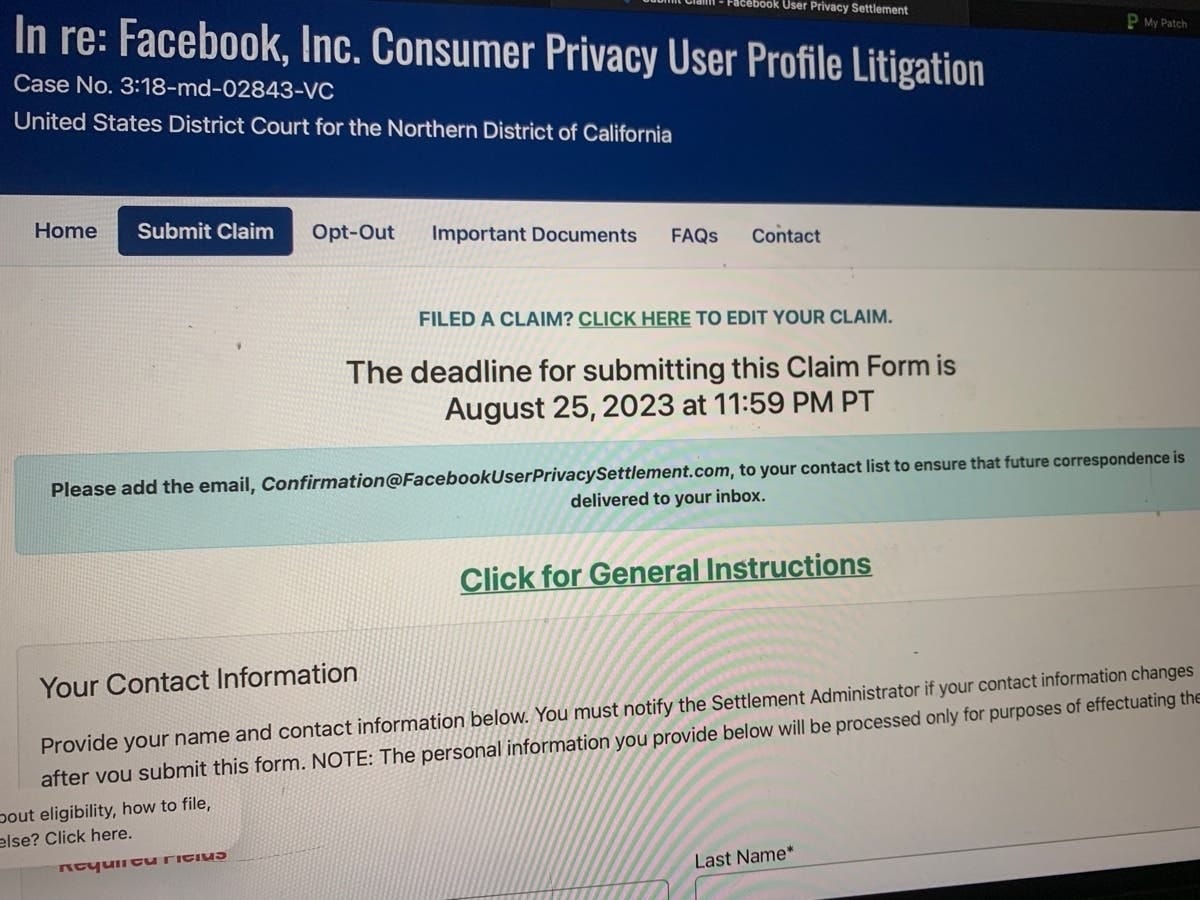Click the teal email reminder banner
The width and height of the screenshot is (1200, 900).
pos(600,489)
